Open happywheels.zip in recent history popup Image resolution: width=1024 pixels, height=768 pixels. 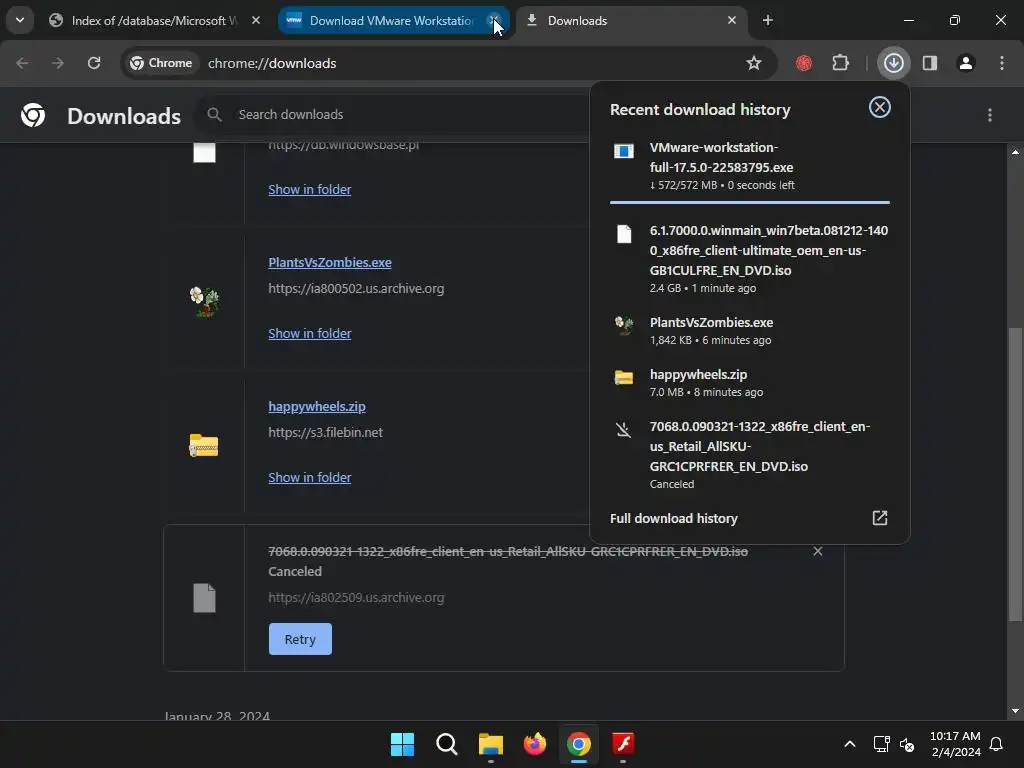[749, 383]
